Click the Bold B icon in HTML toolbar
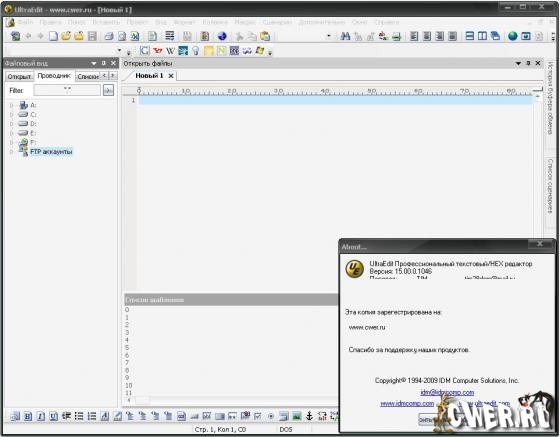The width and height of the screenshot is (560, 437). coord(28,416)
